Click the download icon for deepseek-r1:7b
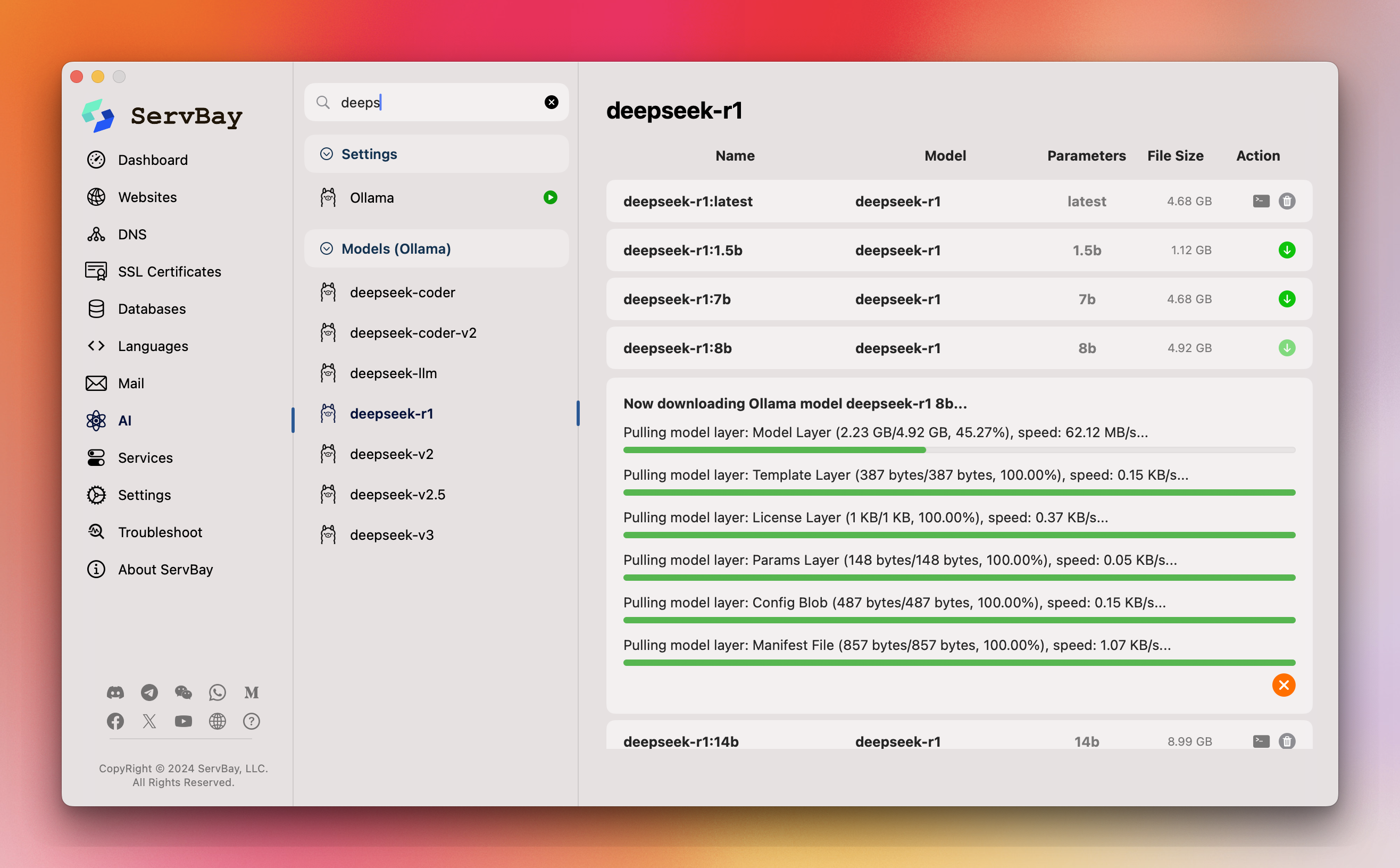 click(x=1287, y=298)
